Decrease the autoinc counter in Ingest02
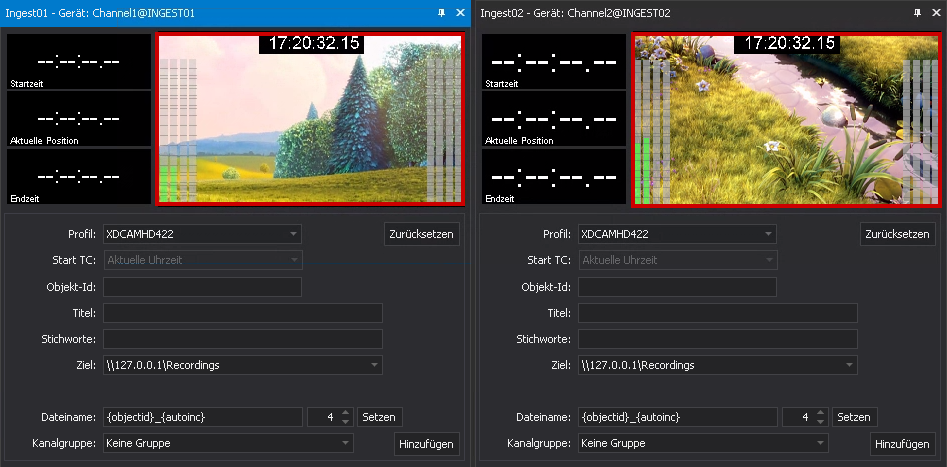This screenshot has width=947, height=467. pos(820,421)
